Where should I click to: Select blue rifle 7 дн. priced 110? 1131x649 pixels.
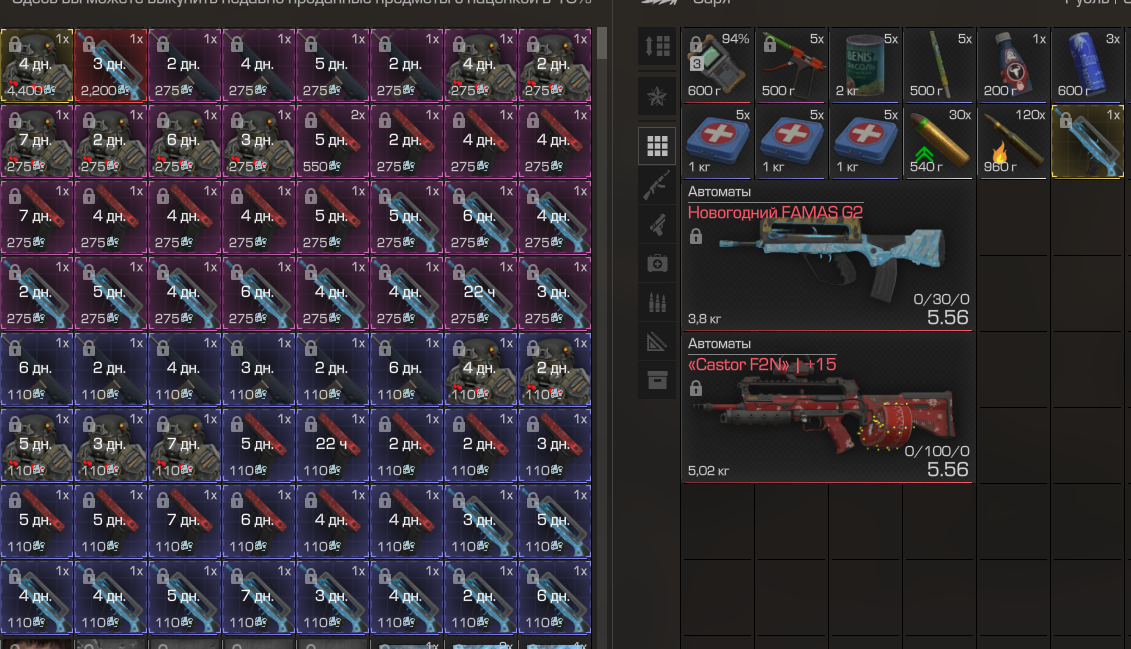coord(259,598)
